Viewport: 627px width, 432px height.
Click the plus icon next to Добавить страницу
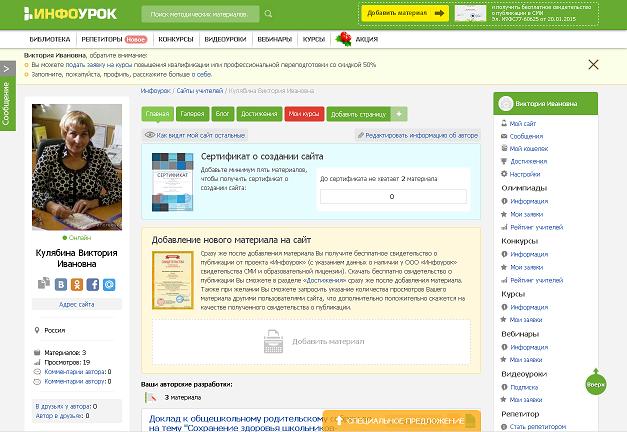coord(399,114)
